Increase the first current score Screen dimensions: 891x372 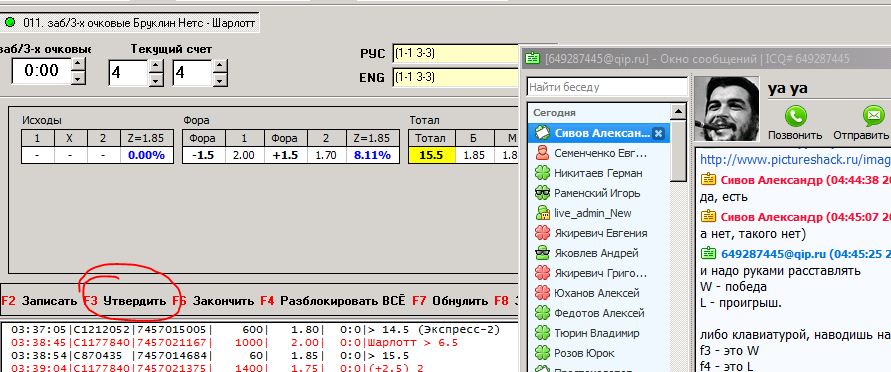[156, 66]
